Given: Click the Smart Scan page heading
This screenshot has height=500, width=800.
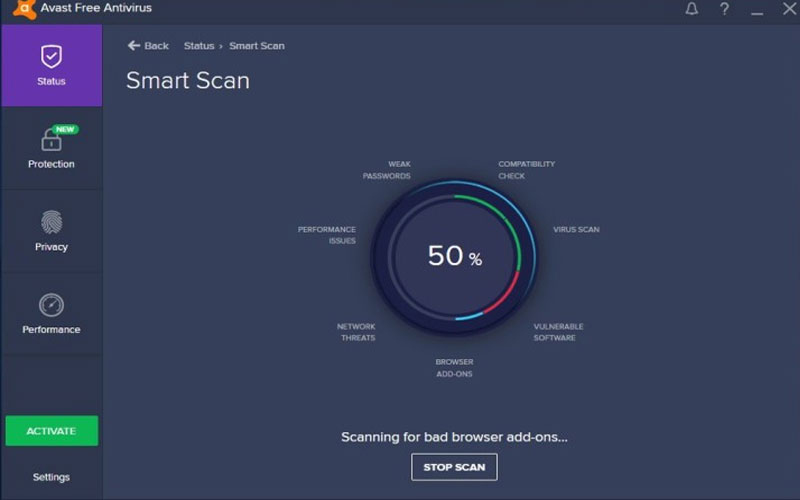Looking at the screenshot, I should point(188,81).
